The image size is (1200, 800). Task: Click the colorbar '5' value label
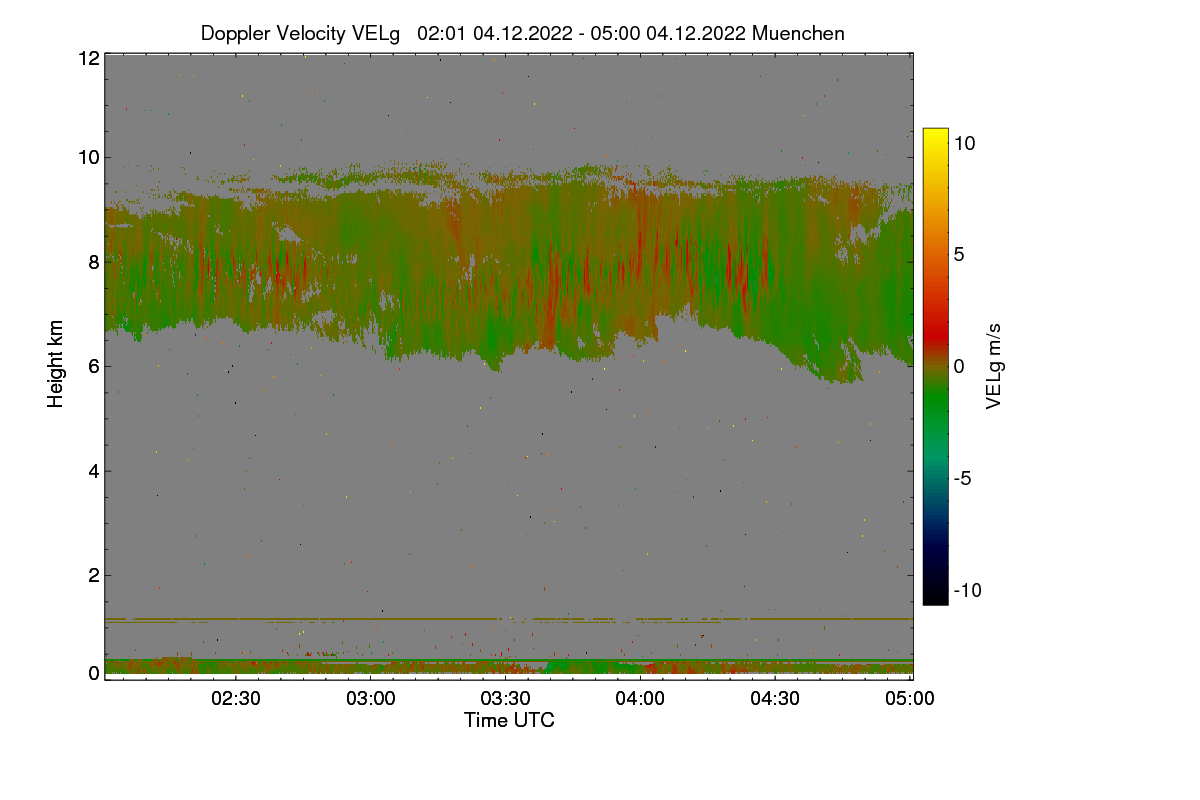coord(958,254)
